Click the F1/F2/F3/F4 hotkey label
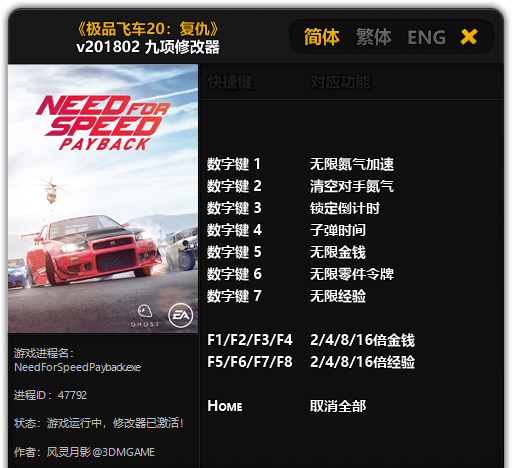 click(250, 340)
